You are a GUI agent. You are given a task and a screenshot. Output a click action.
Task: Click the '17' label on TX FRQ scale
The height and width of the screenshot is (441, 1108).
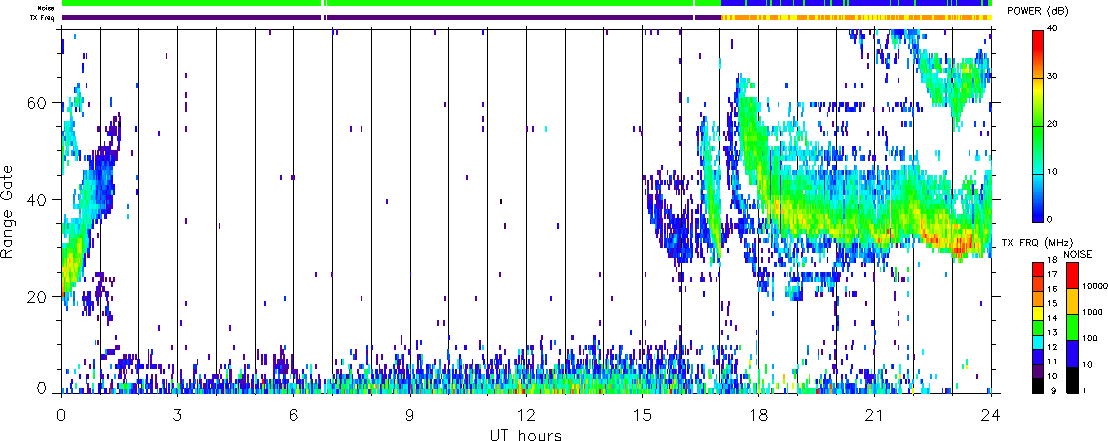tap(1053, 274)
